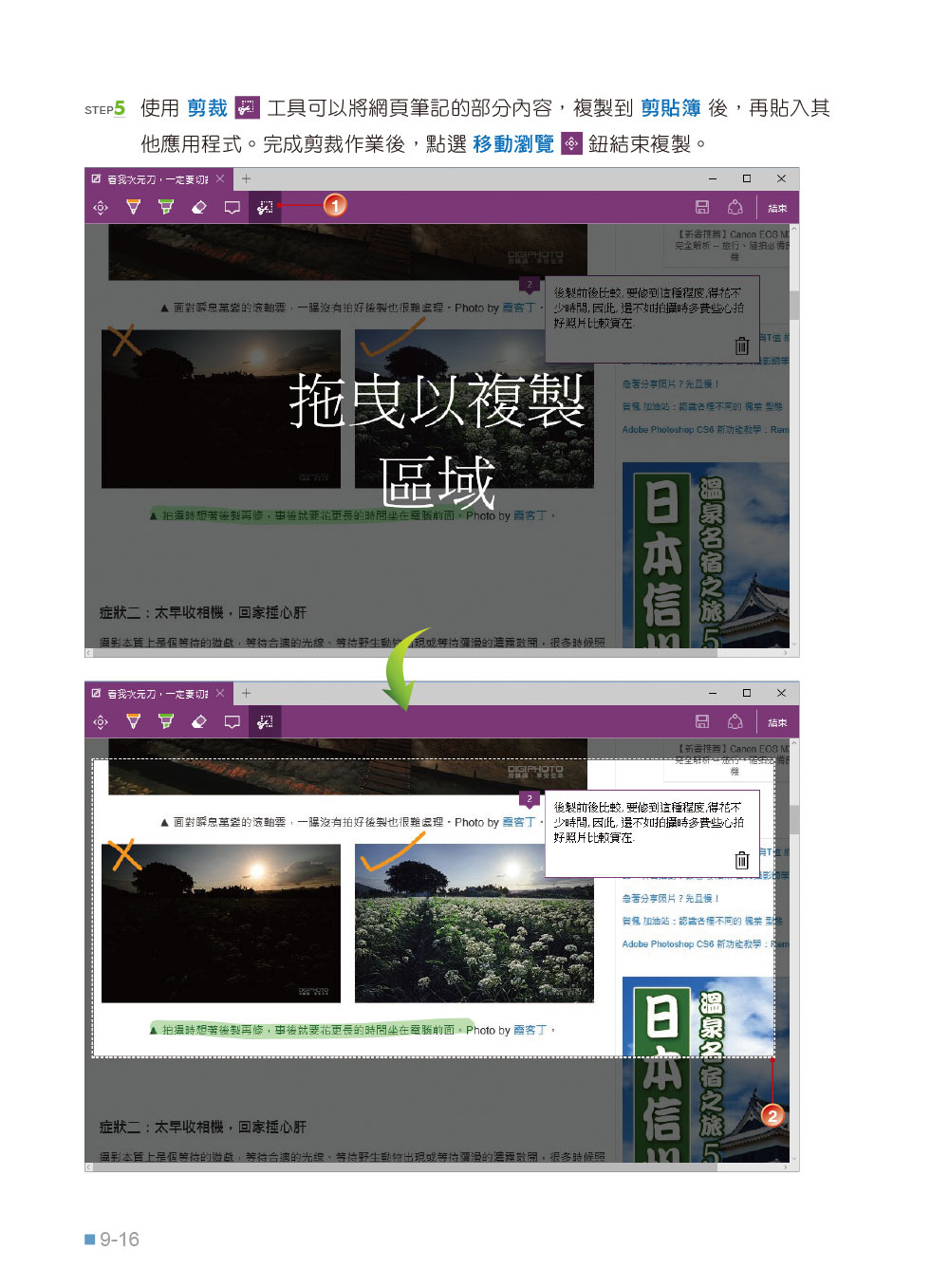
Task: Click 電客丁 link after 很難處理 in lower window
Action: click(518, 823)
